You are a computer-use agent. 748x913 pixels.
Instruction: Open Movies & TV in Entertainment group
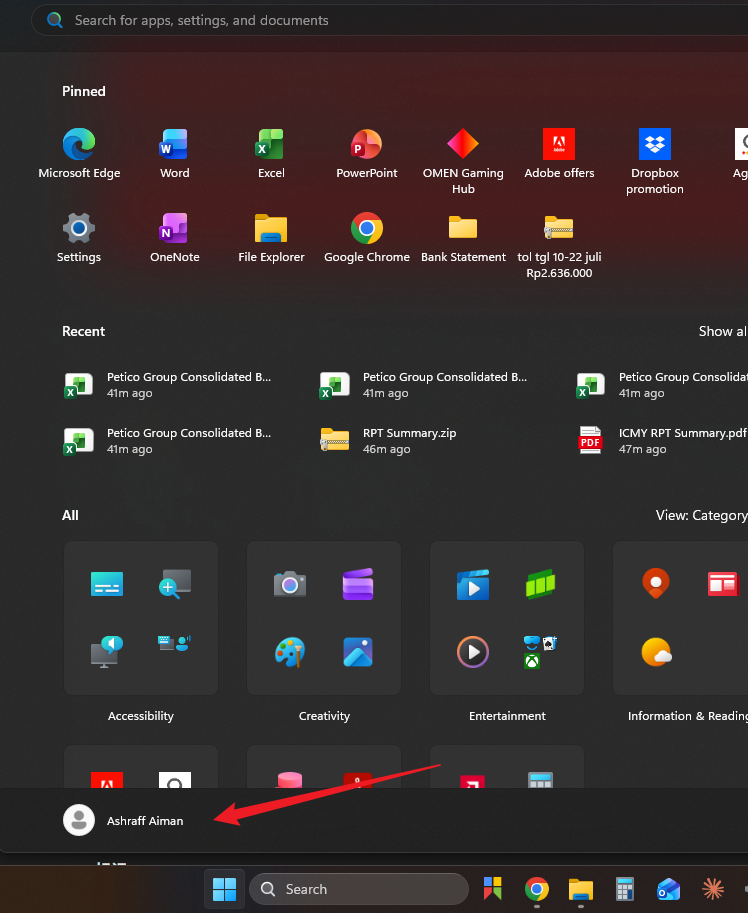click(473, 584)
